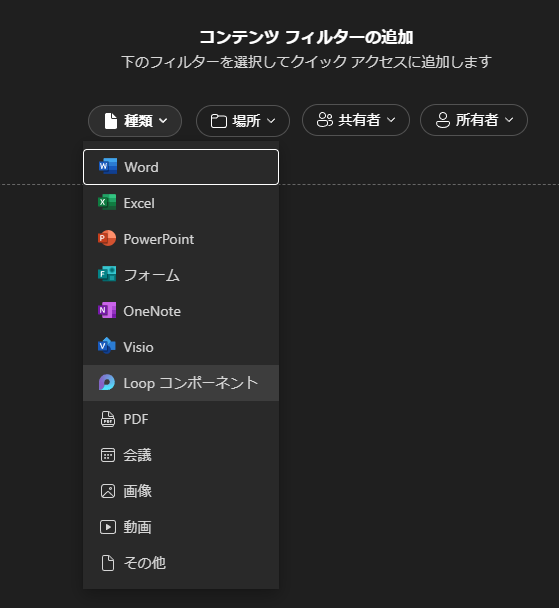Image resolution: width=559 pixels, height=608 pixels.
Task: Expand the 種類 filter dropdown
Action: (x=135, y=121)
